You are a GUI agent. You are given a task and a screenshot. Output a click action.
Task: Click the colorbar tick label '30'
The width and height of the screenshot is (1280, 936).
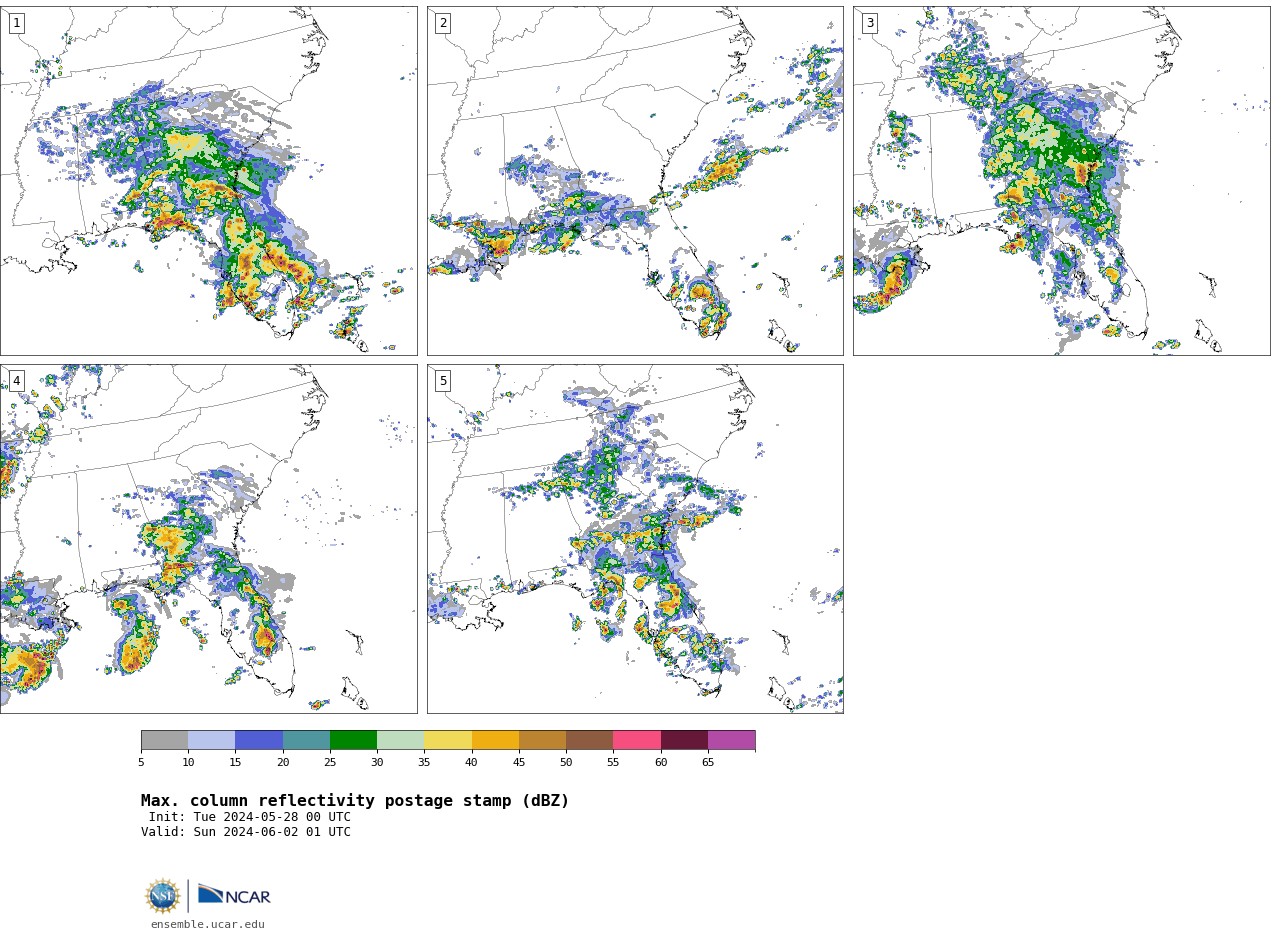tap(377, 762)
